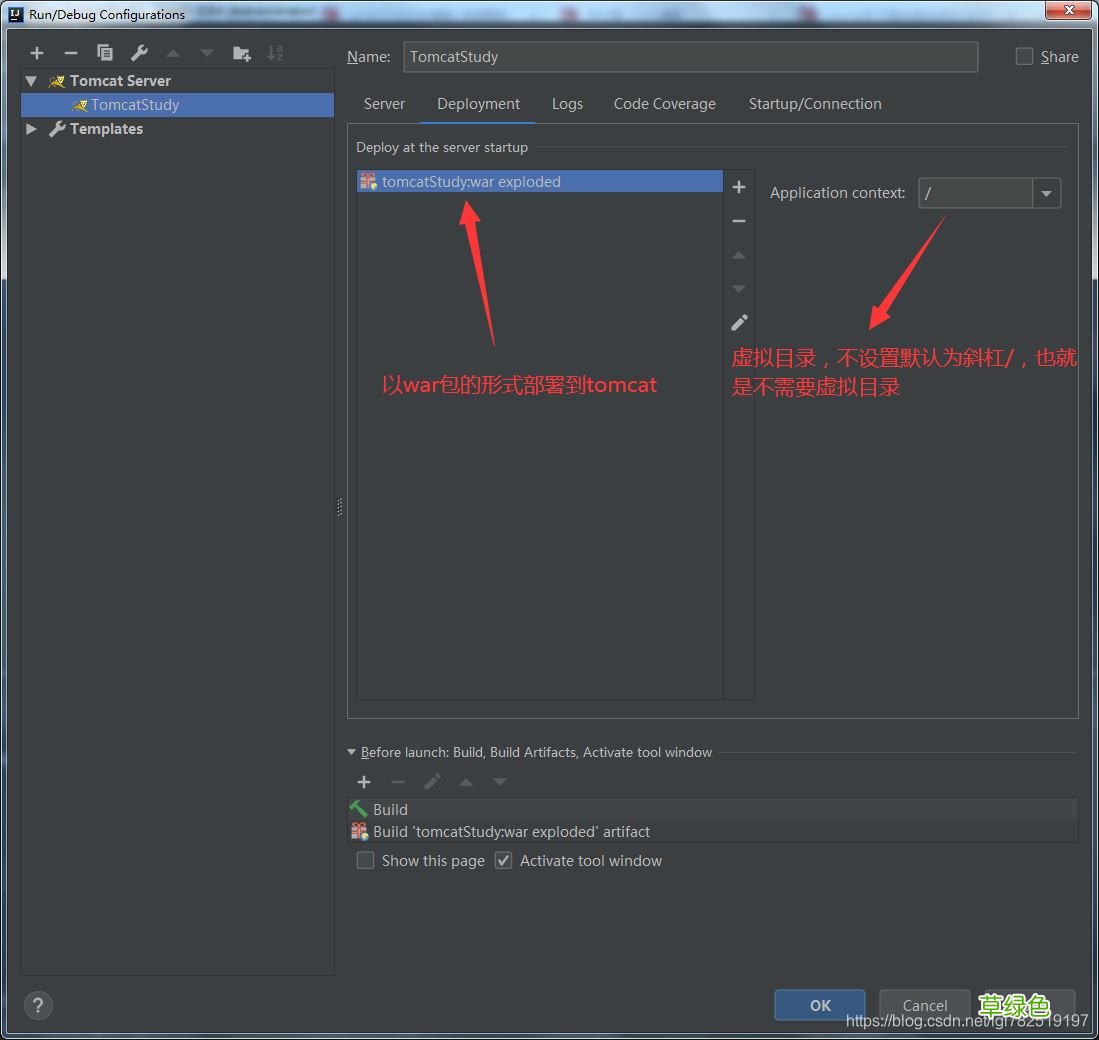Remove the selected configuration with minus icon

[x=70, y=53]
